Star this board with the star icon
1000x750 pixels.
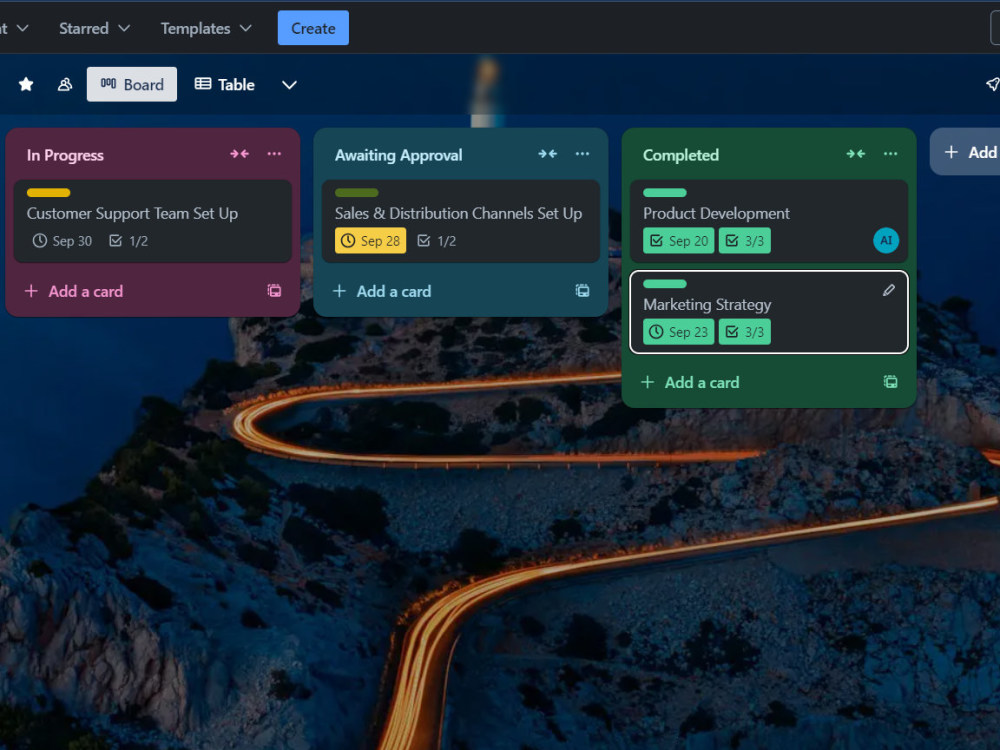click(26, 84)
